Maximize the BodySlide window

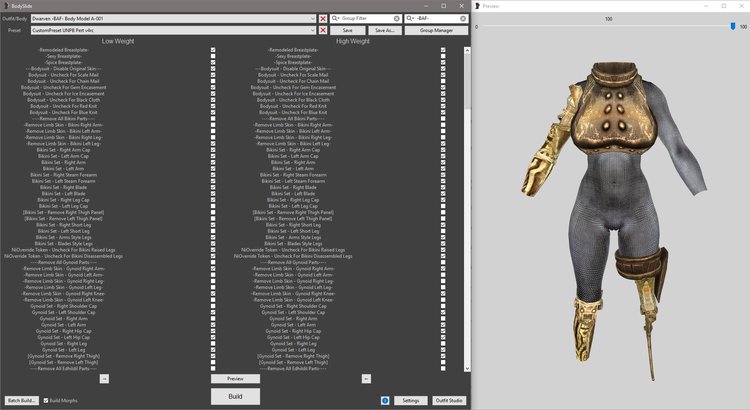[x=443, y=6]
